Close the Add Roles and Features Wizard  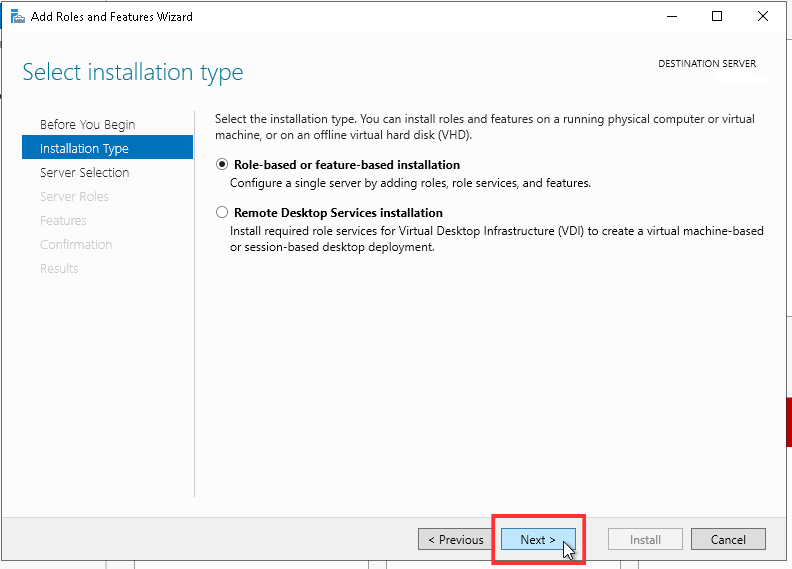tap(763, 17)
